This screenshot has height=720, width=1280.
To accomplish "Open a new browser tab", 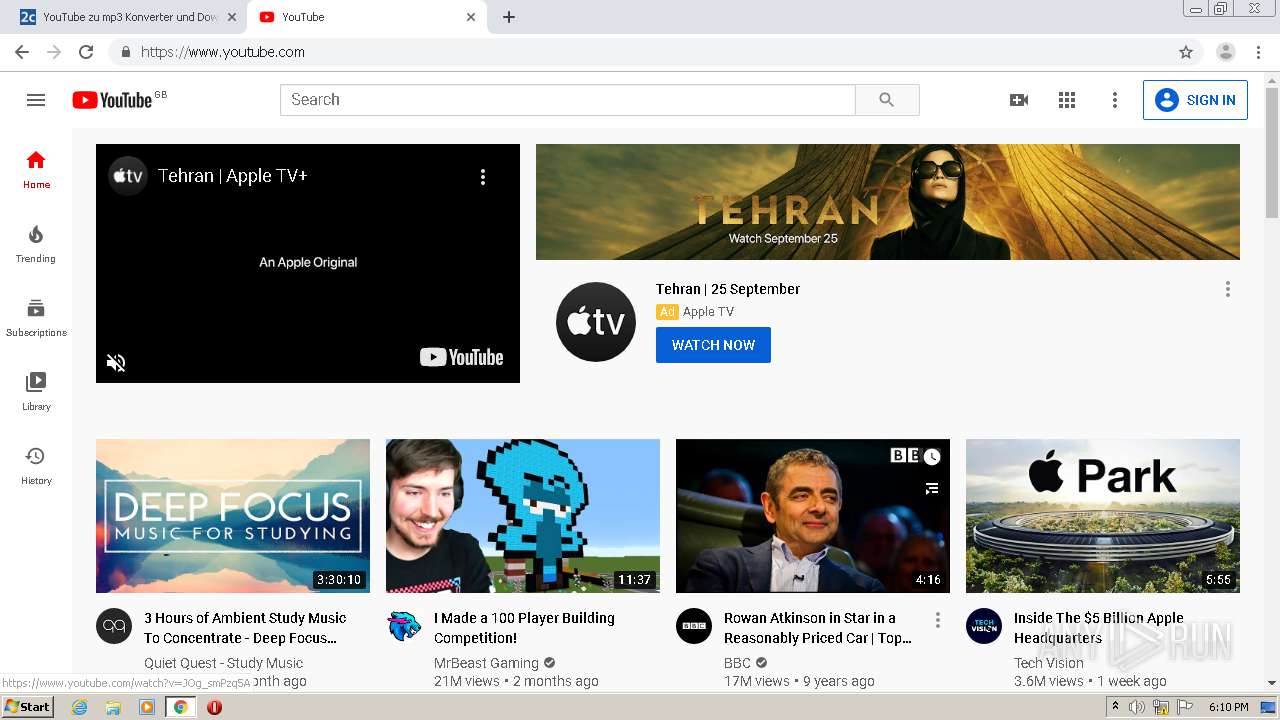I will [509, 17].
